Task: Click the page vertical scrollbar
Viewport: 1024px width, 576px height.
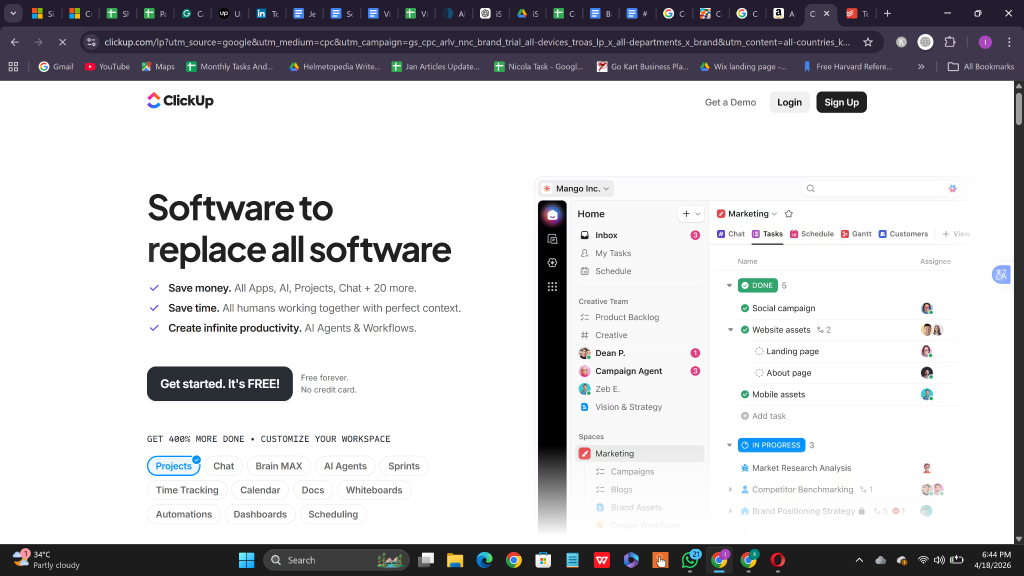Action: pyautogui.click(x=1018, y=312)
